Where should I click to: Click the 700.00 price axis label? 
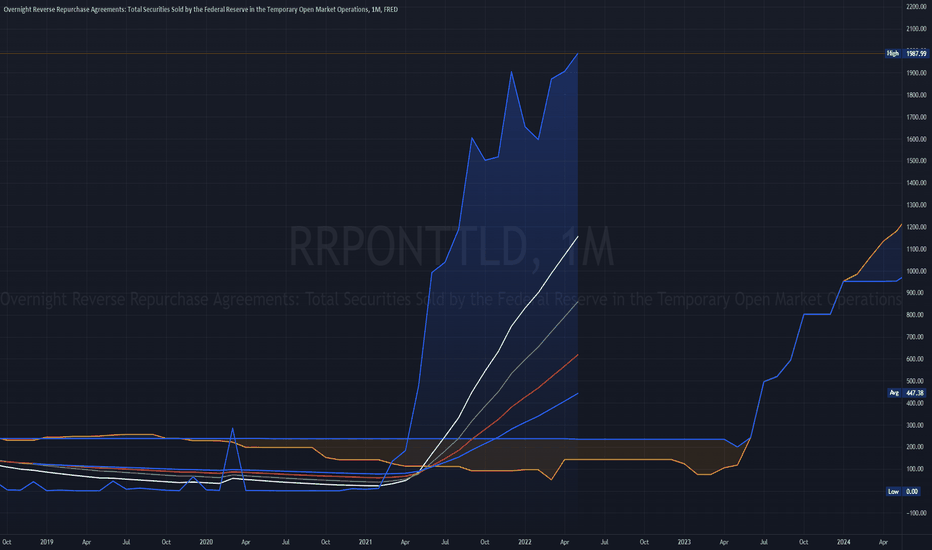(x=915, y=337)
